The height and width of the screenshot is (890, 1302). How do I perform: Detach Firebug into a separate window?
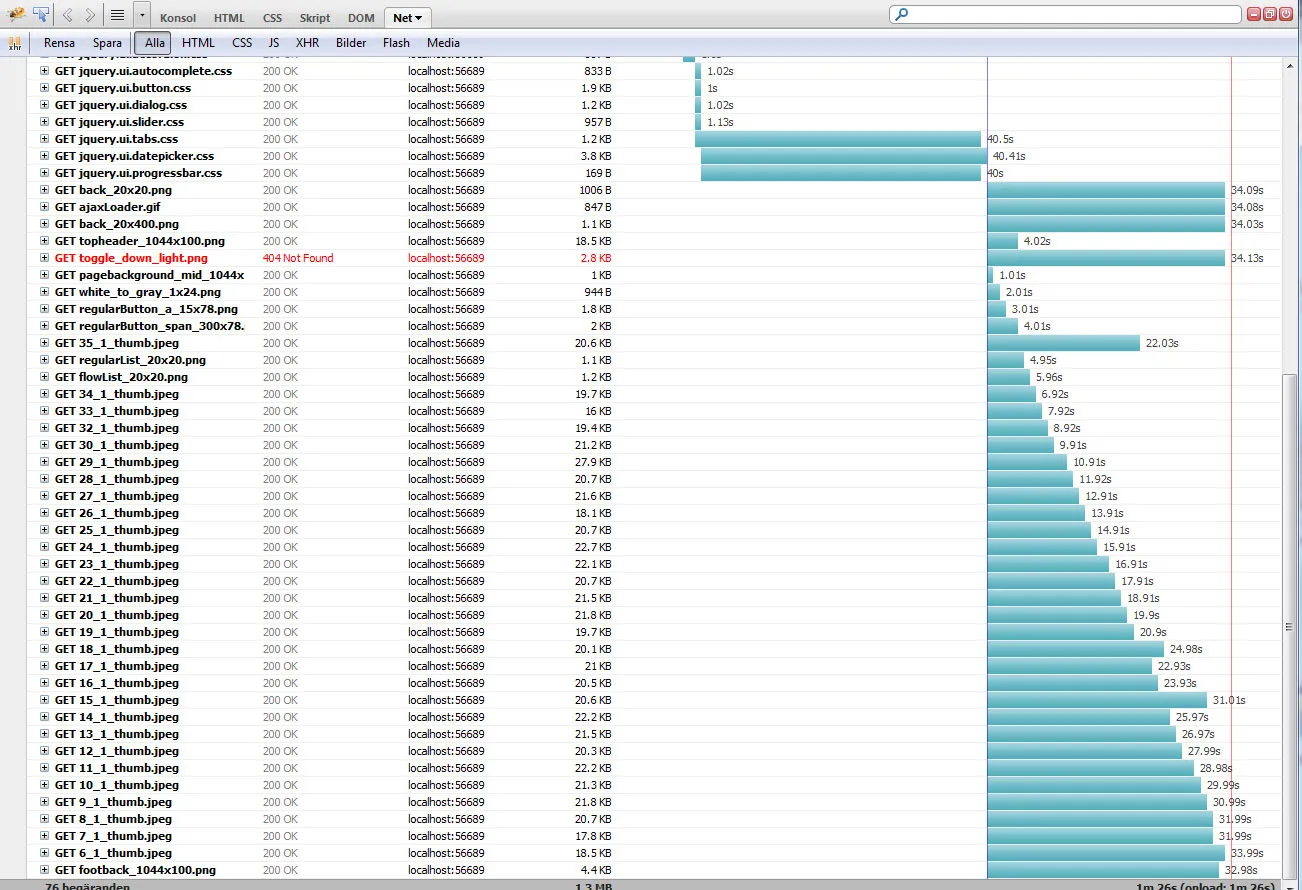tap(1270, 15)
